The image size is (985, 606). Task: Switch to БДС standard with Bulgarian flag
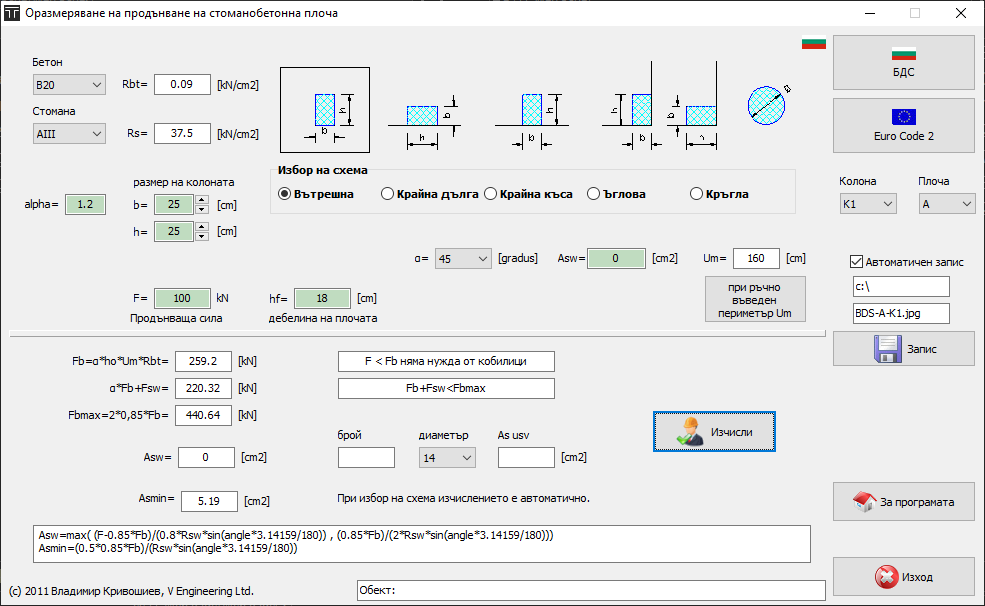pyautogui.click(x=903, y=62)
